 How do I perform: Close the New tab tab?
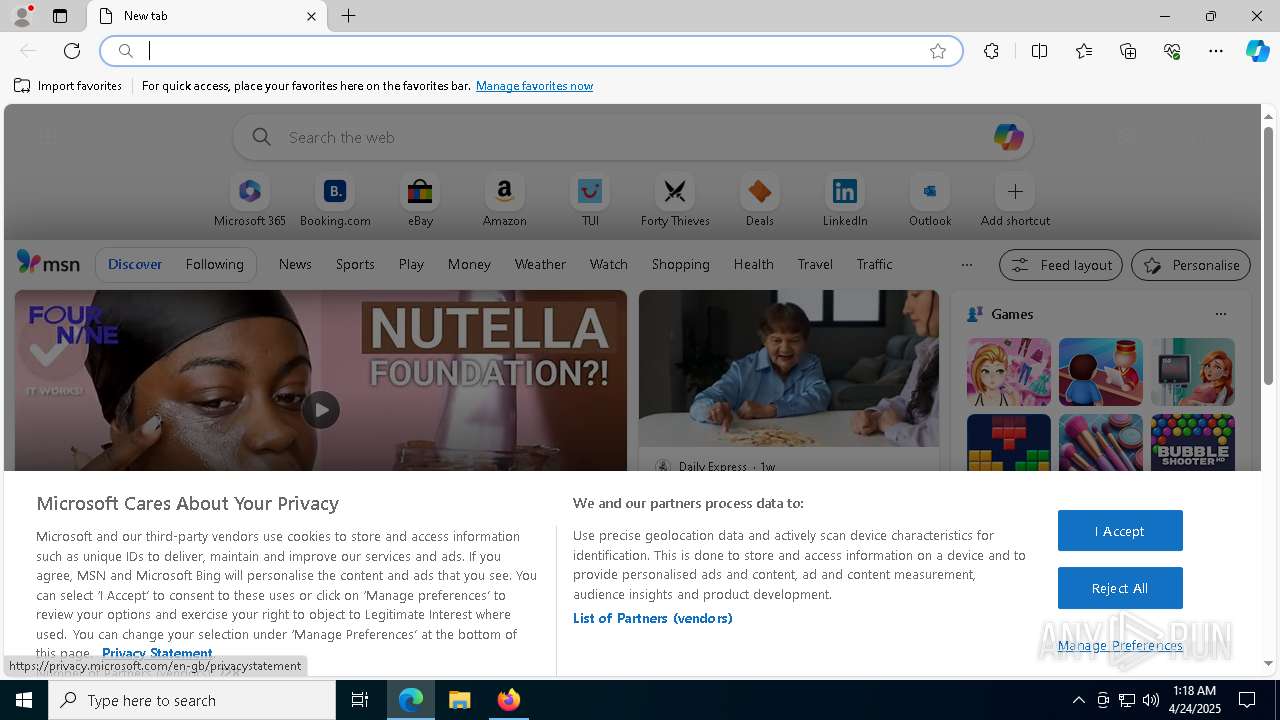(x=311, y=16)
